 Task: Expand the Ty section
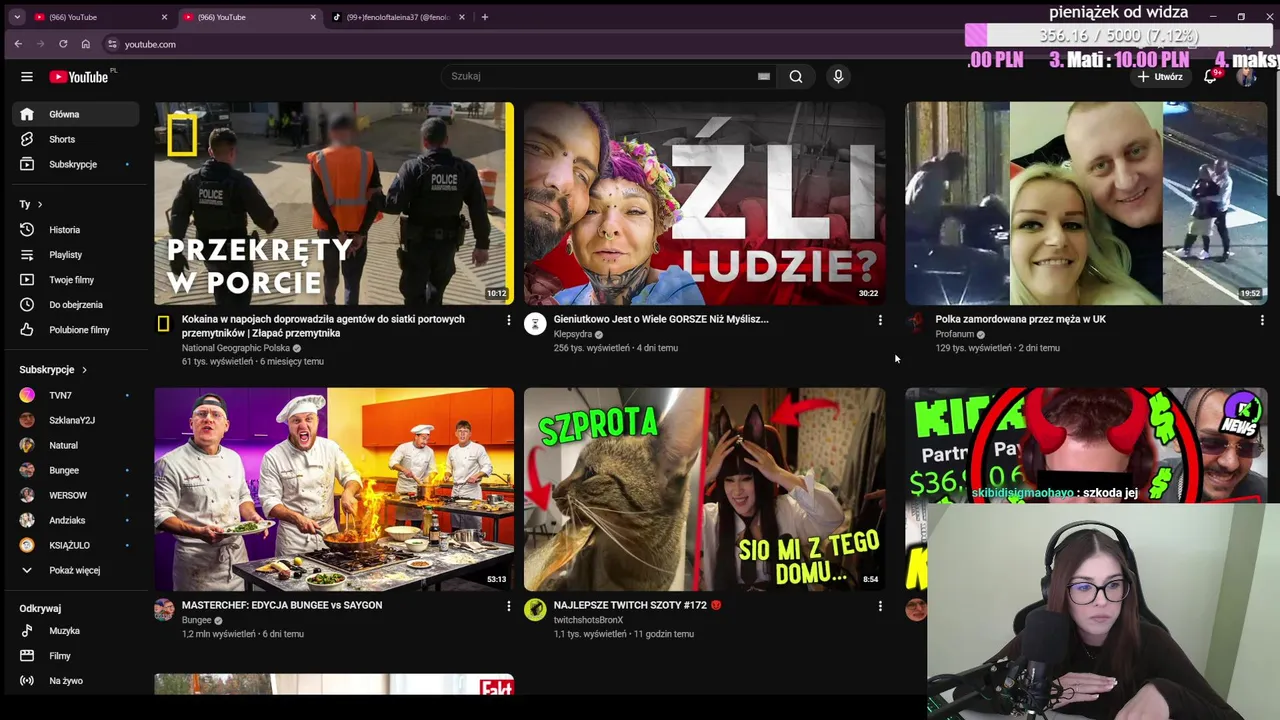pos(31,204)
